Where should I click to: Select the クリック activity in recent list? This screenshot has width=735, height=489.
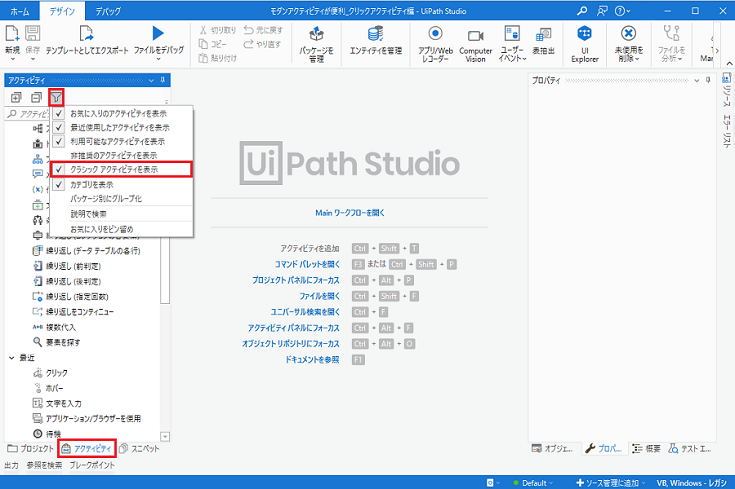pos(57,372)
